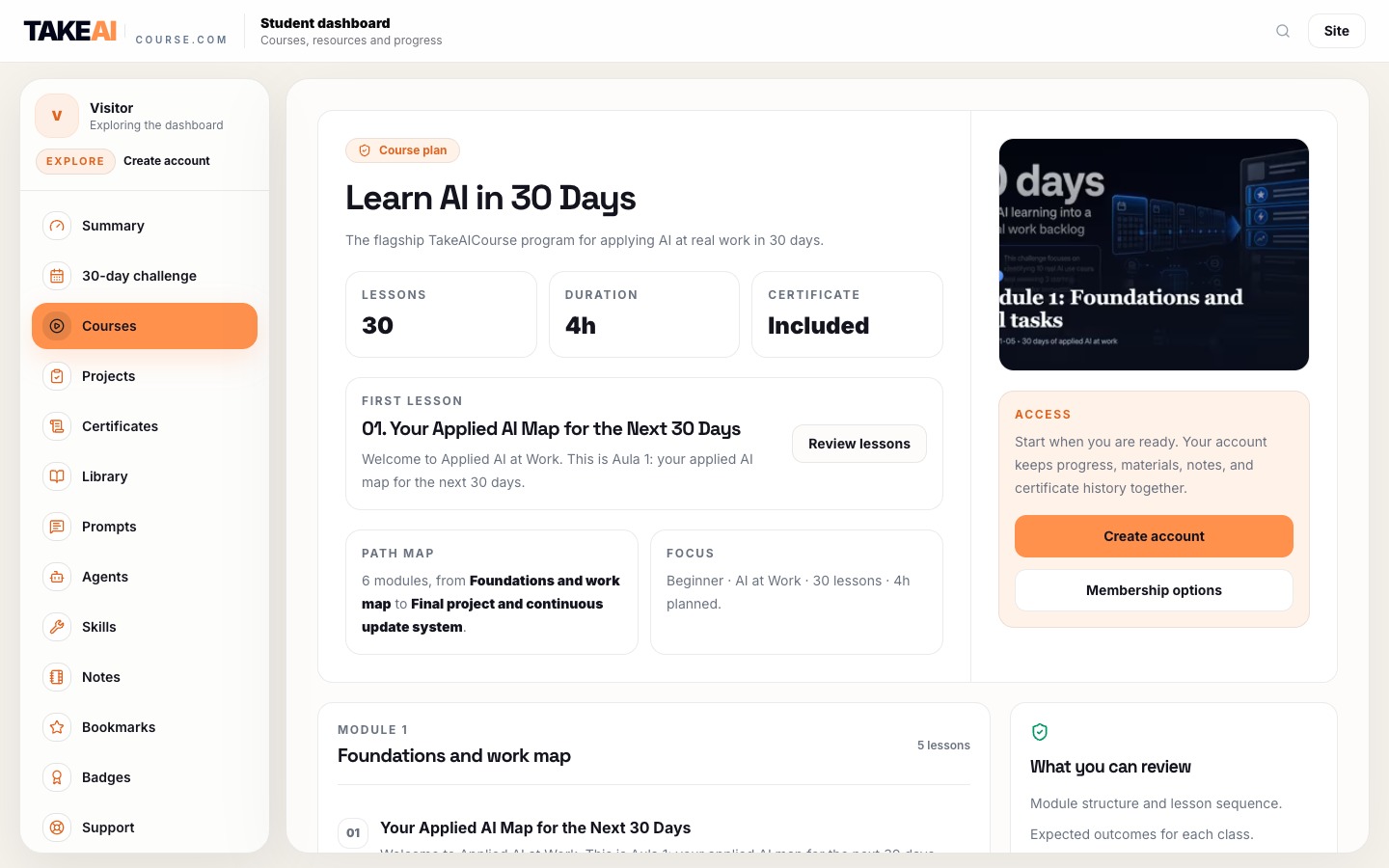Open the Bookmarks star icon
Image resolution: width=1389 pixels, height=868 pixels.
click(57, 727)
